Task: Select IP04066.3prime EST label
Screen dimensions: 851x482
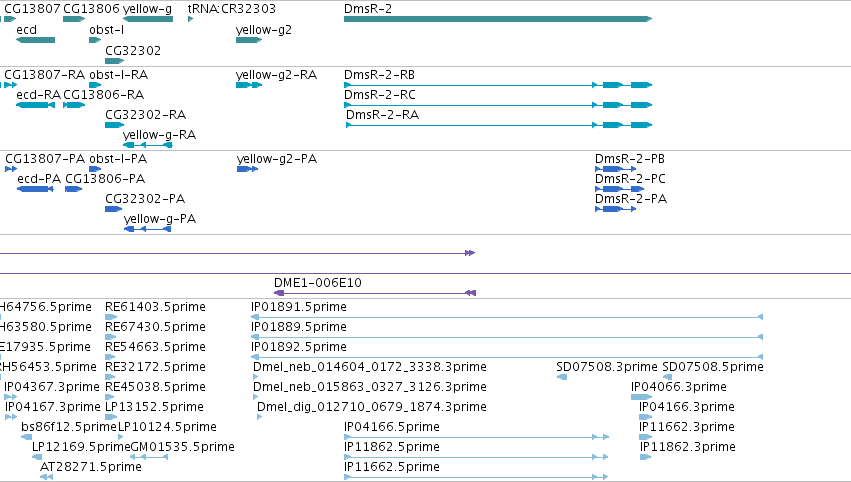Action: (678, 387)
